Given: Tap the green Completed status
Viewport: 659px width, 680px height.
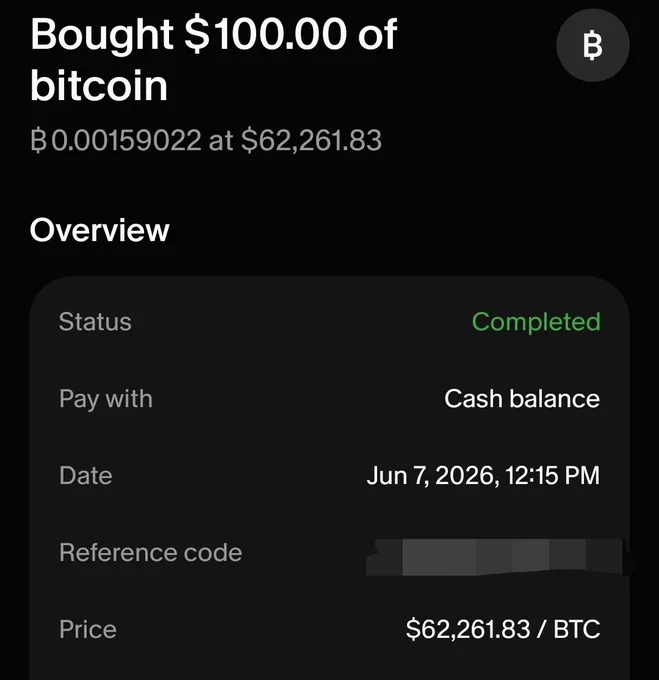Looking at the screenshot, I should 536,323.
